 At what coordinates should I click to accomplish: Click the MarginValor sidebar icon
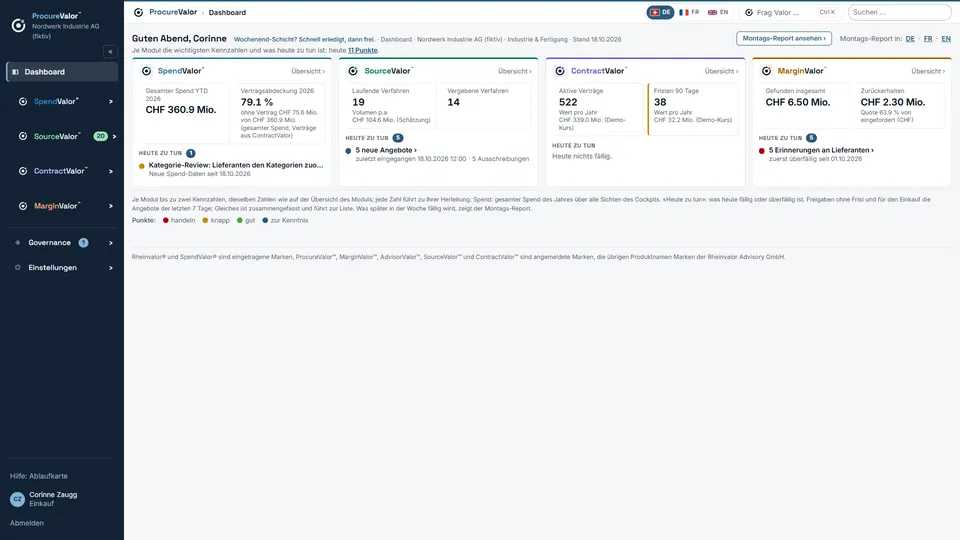click(x=23, y=206)
